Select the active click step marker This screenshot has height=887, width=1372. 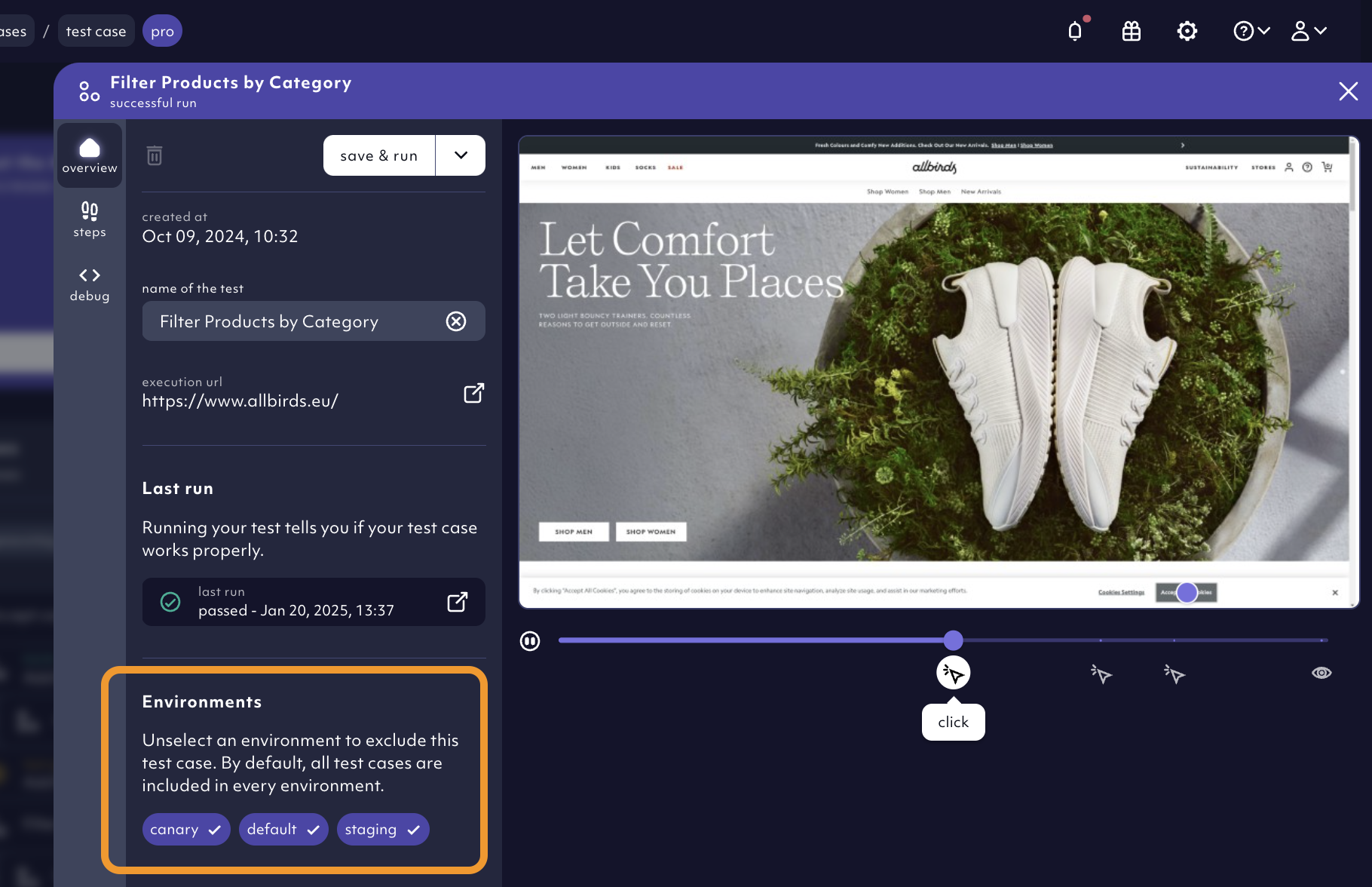coord(954,673)
